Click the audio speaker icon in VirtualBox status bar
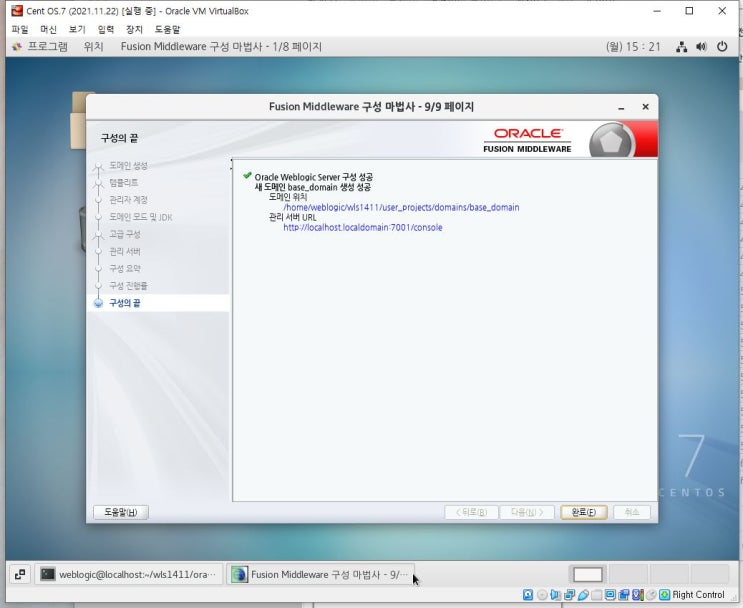Screen dimensions: 743x608 [x=555, y=595]
